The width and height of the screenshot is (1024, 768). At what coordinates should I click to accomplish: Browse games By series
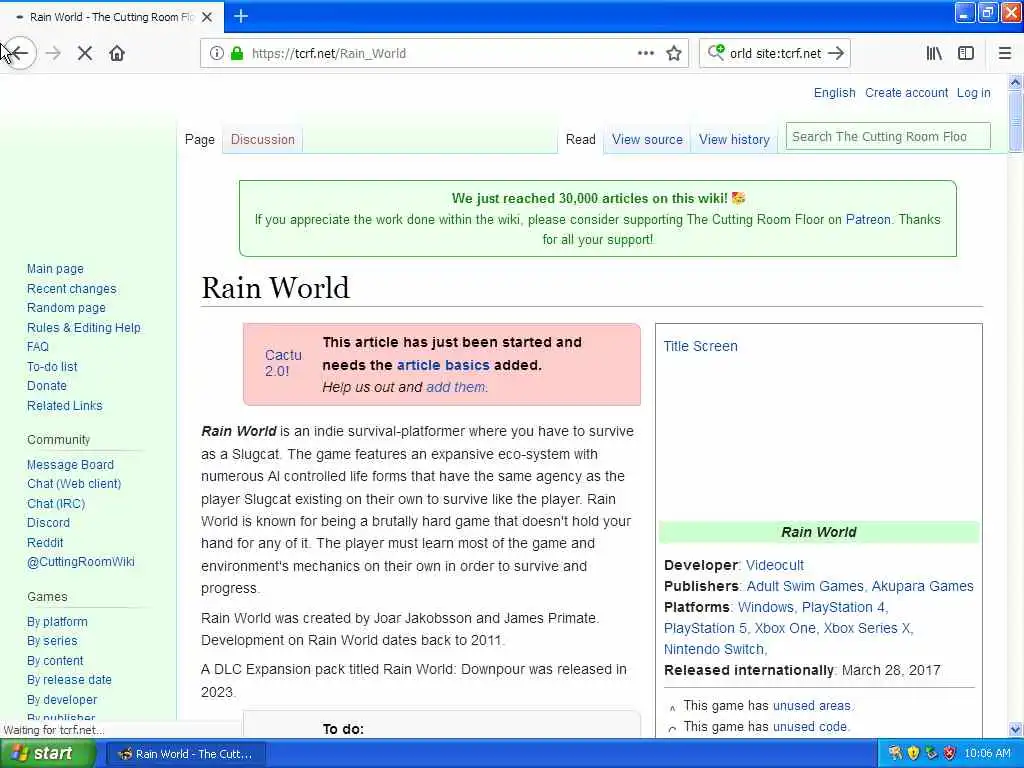(x=52, y=641)
